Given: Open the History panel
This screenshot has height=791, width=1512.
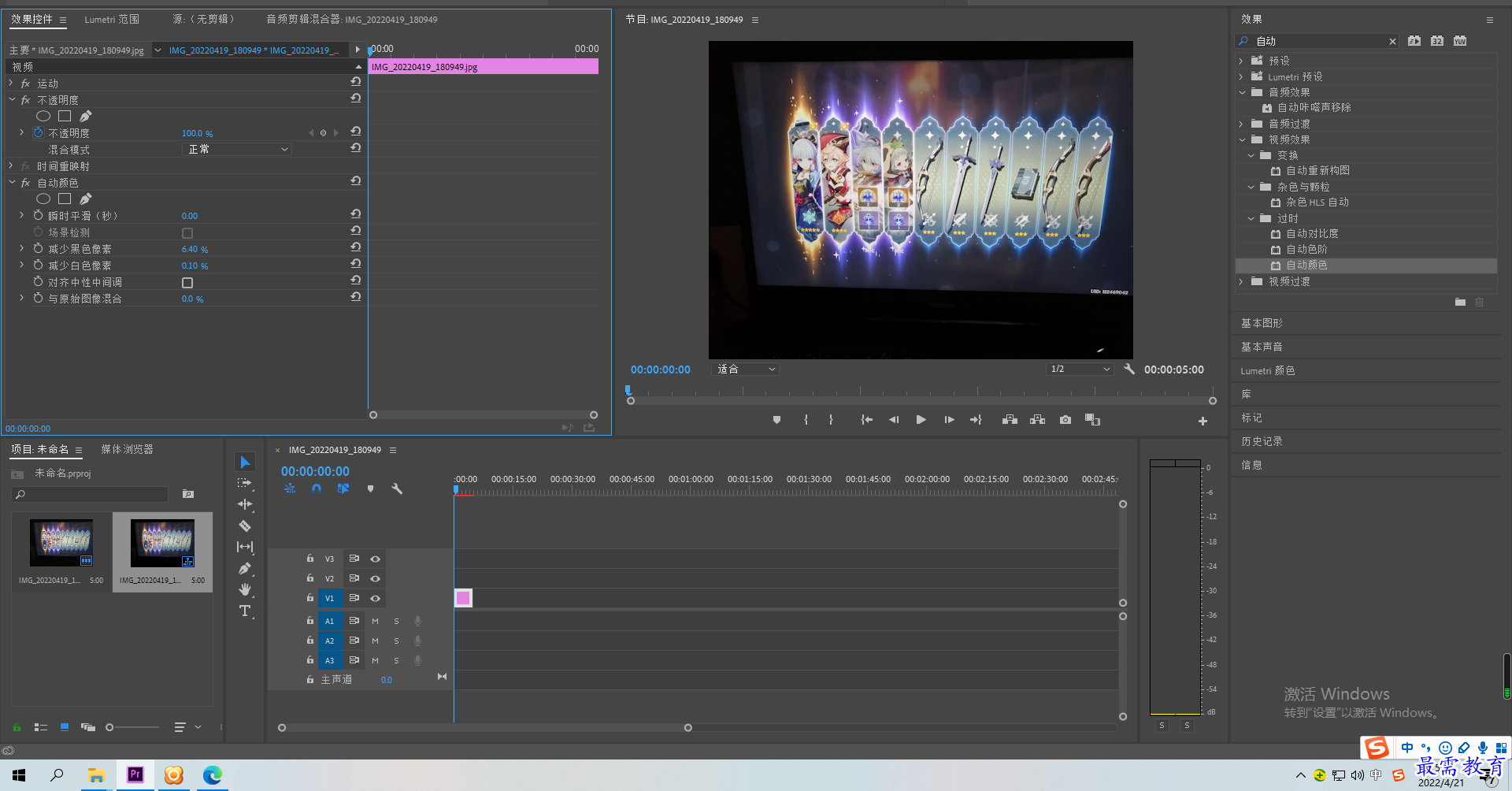Looking at the screenshot, I should pos(1262,441).
